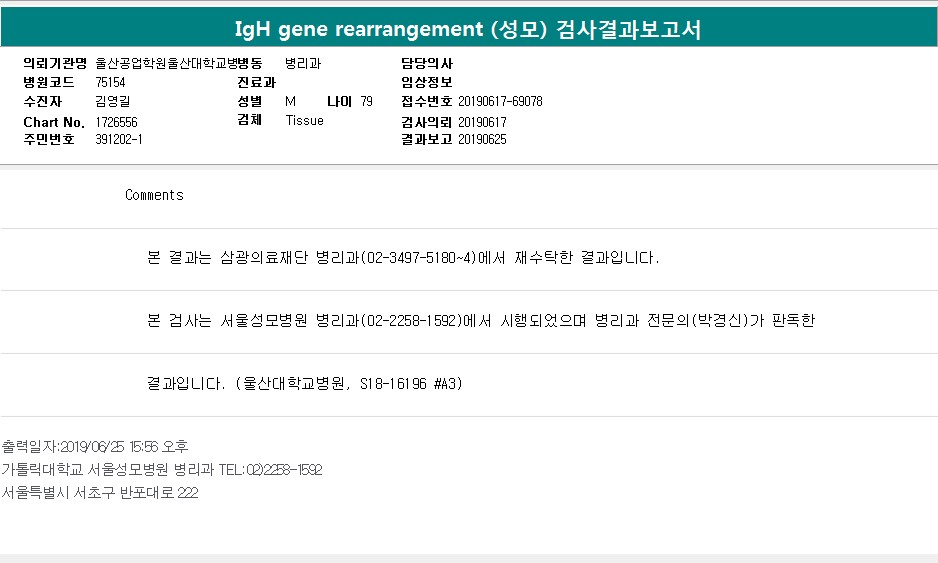Select the sex value M
Screen dimensions: 938x563
click(290, 101)
